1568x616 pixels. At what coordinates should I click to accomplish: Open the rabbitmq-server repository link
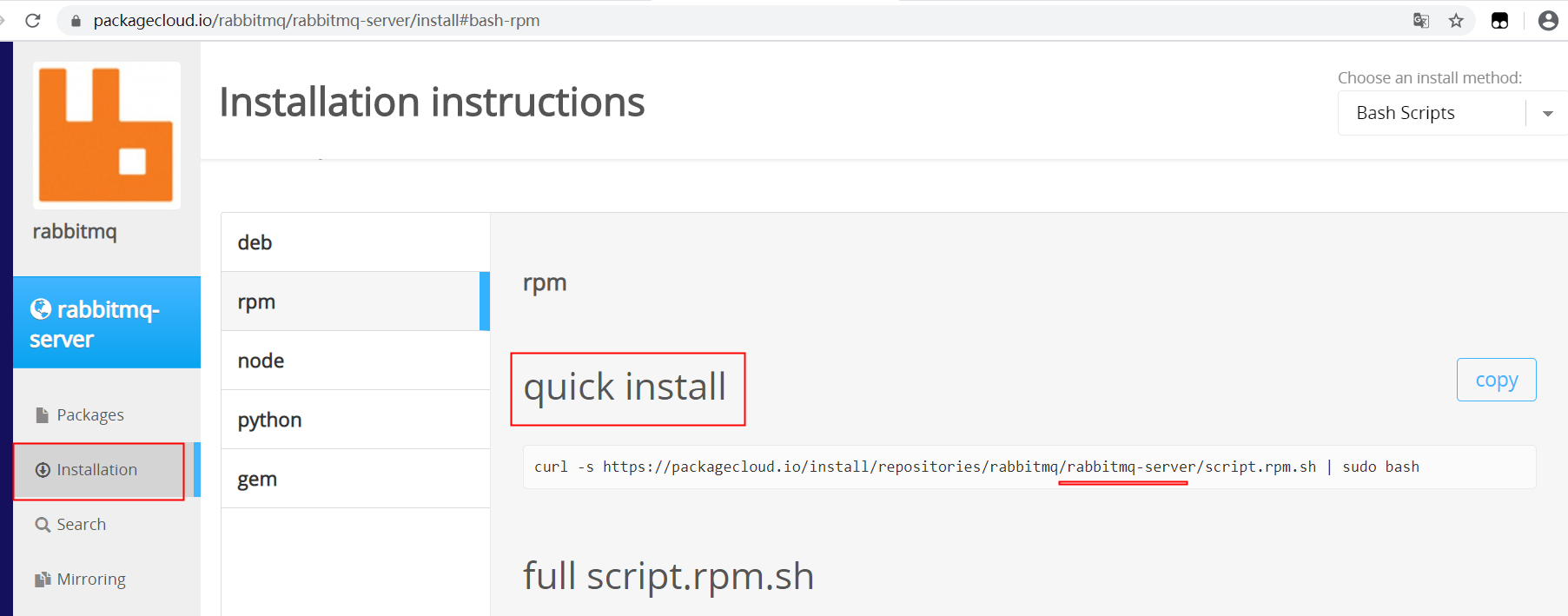pyautogui.click(x=107, y=323)
